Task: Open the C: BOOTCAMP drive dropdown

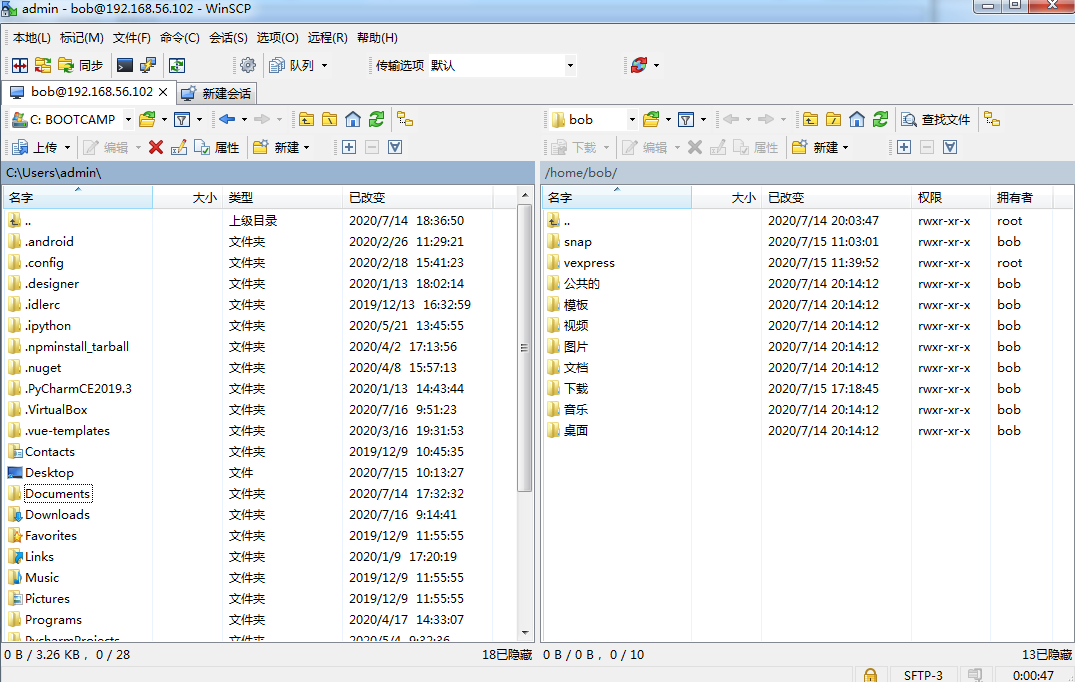Action: 127,120
